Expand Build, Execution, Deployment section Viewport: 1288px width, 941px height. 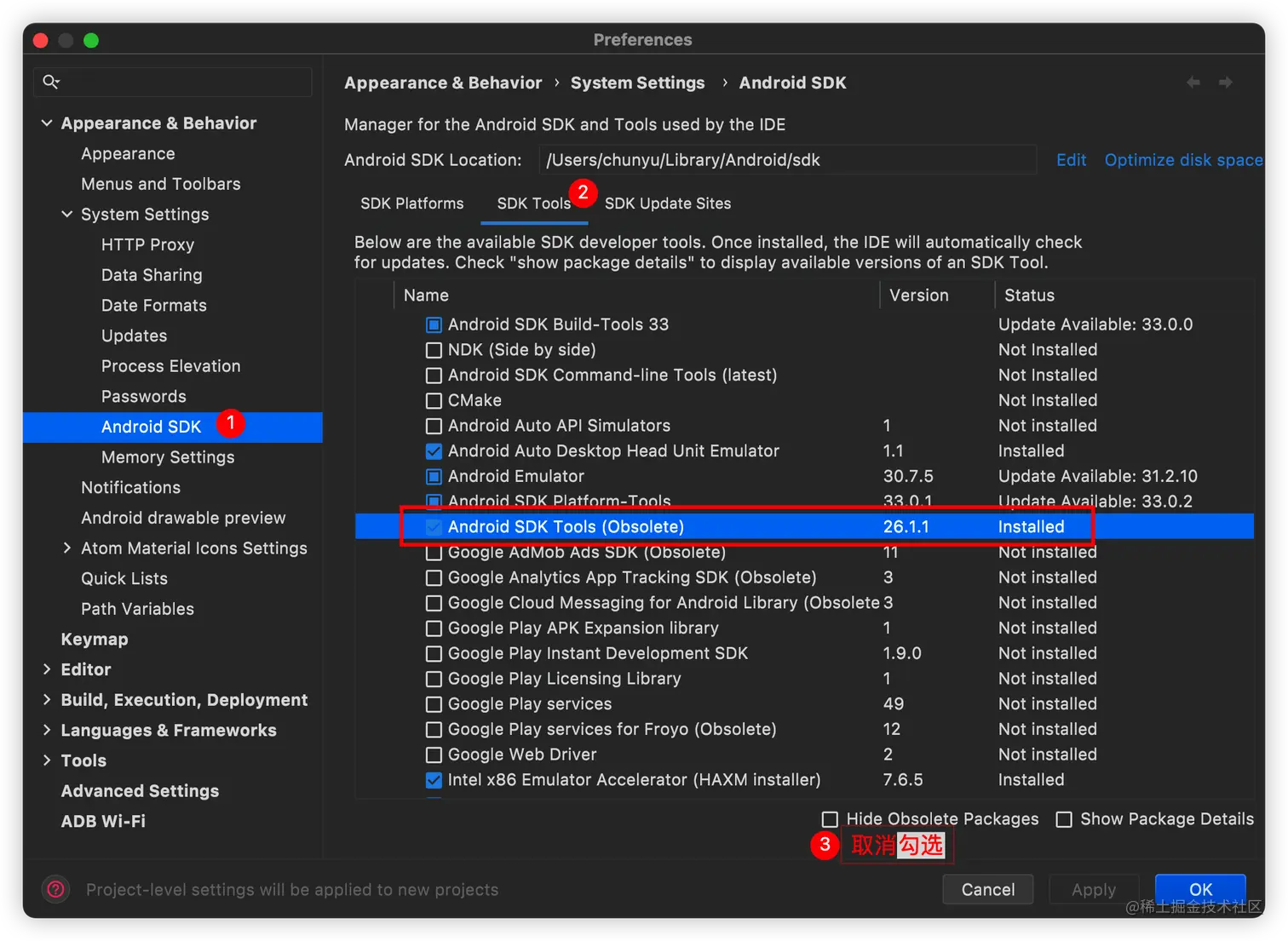point(47,700)
